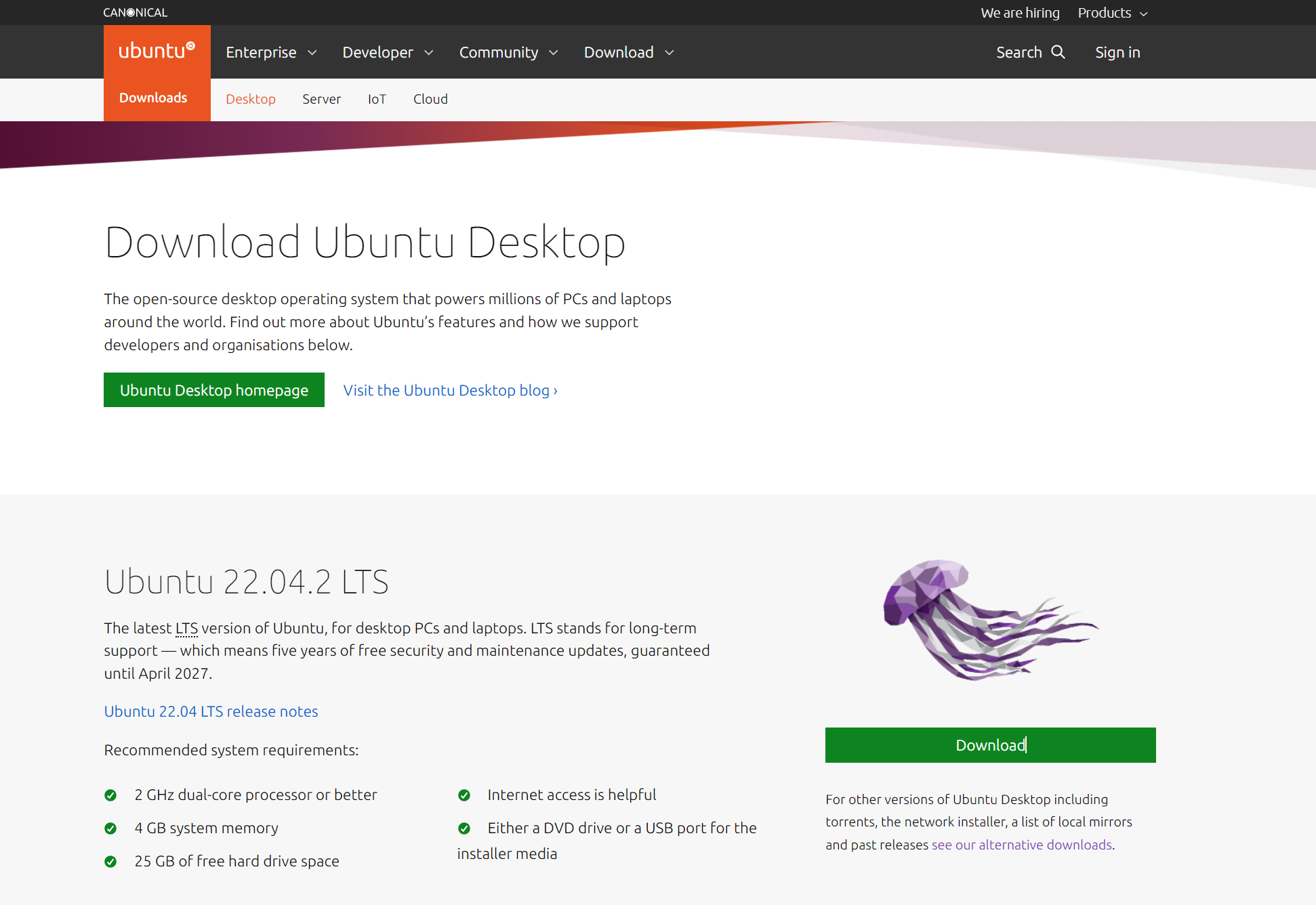The width and height of the screenshot is (1316, 905).
Task: Click the '25 GB of free hard drive' checkmark
Action: (110, 862)
